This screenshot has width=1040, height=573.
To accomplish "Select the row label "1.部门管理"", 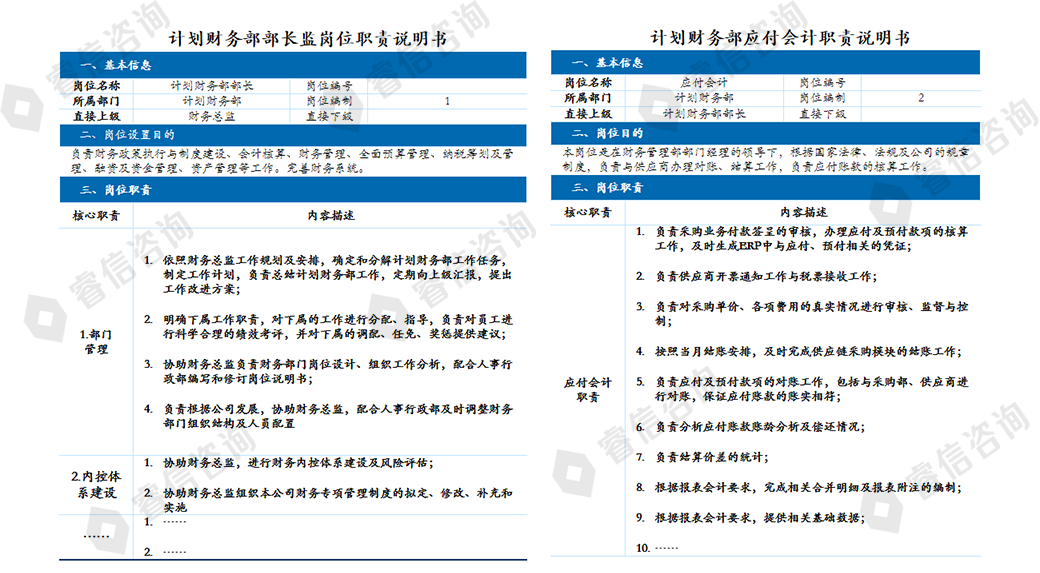I will [96, 342].
